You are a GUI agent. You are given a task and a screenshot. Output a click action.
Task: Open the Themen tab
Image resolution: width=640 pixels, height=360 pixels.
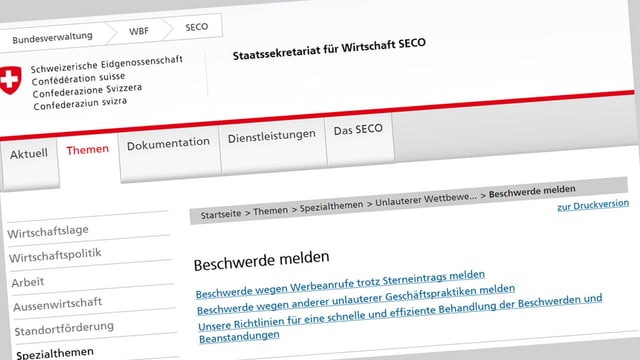click(x=87, y=150)
